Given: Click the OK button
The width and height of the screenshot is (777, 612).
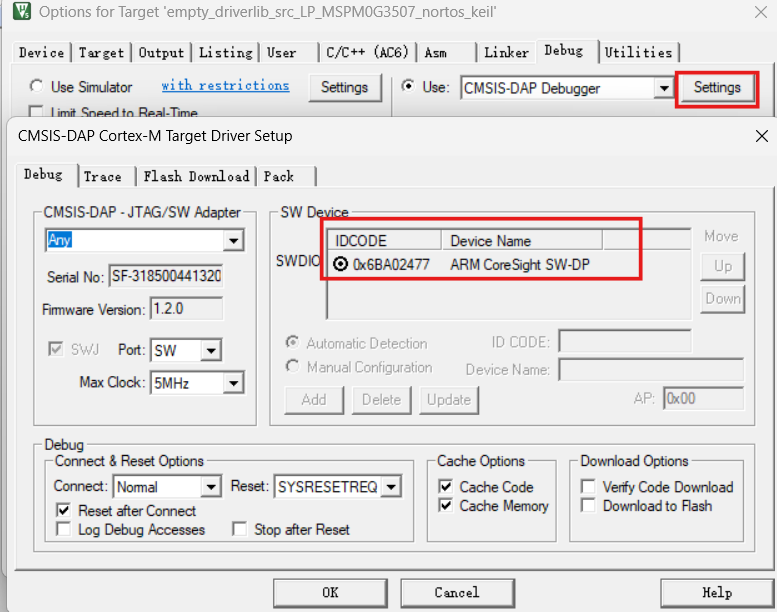Looking at the screenshot, I should point(330,593).
